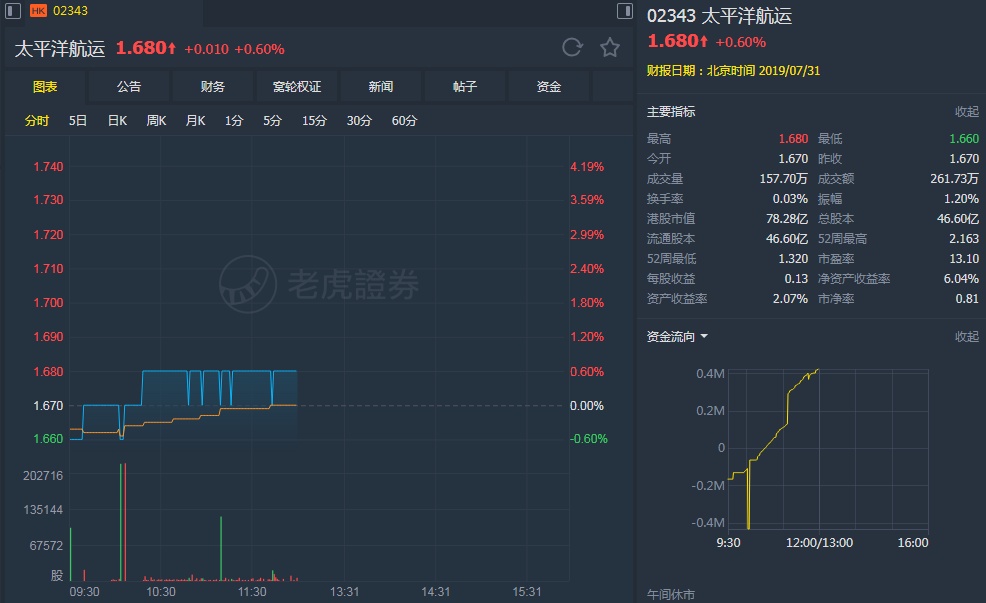Screen dimensions: 986x603
Task: Click the 太平洋航运 stock name in header
Action: [60, 49]
